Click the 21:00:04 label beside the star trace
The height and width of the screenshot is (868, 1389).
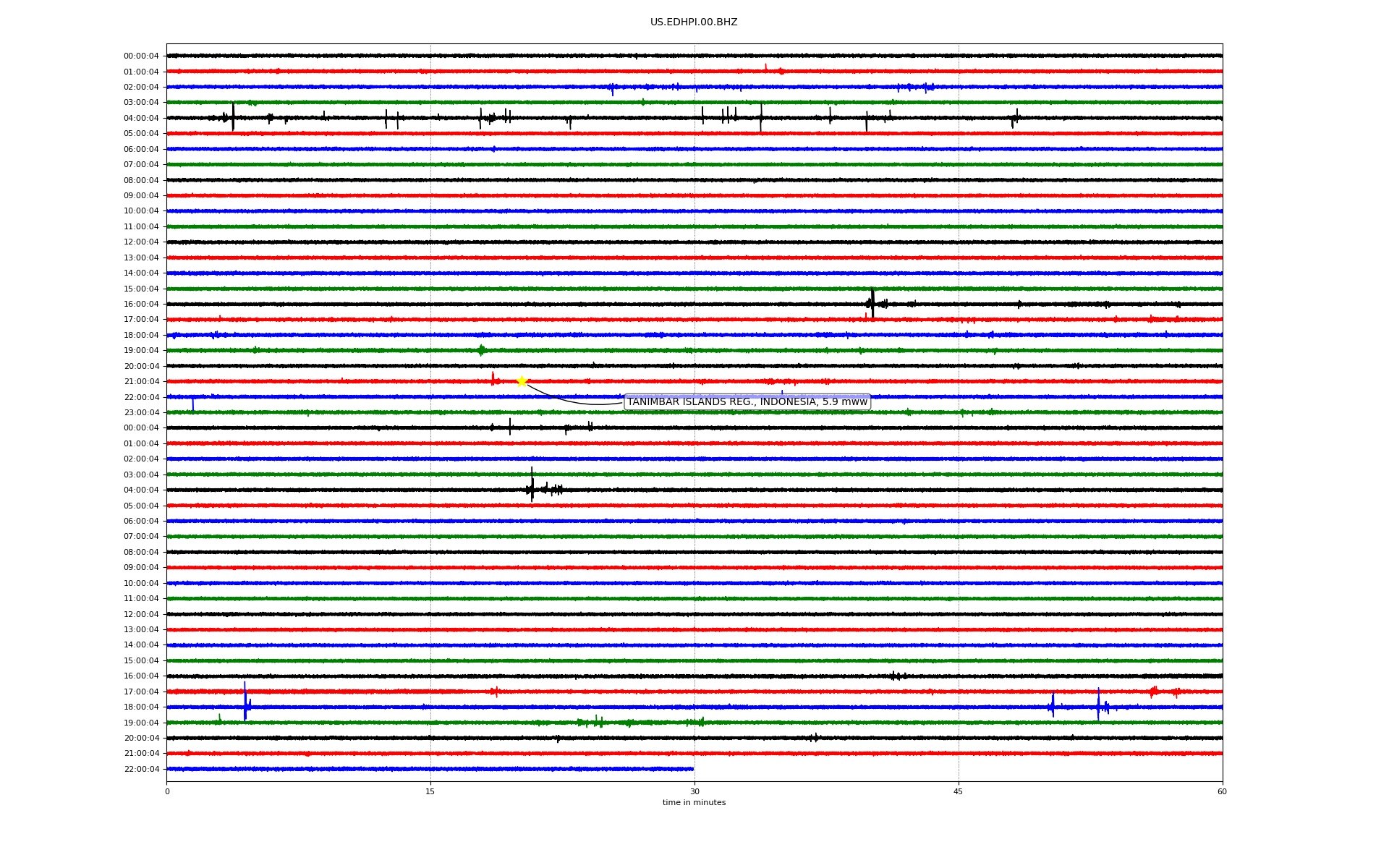141,382
